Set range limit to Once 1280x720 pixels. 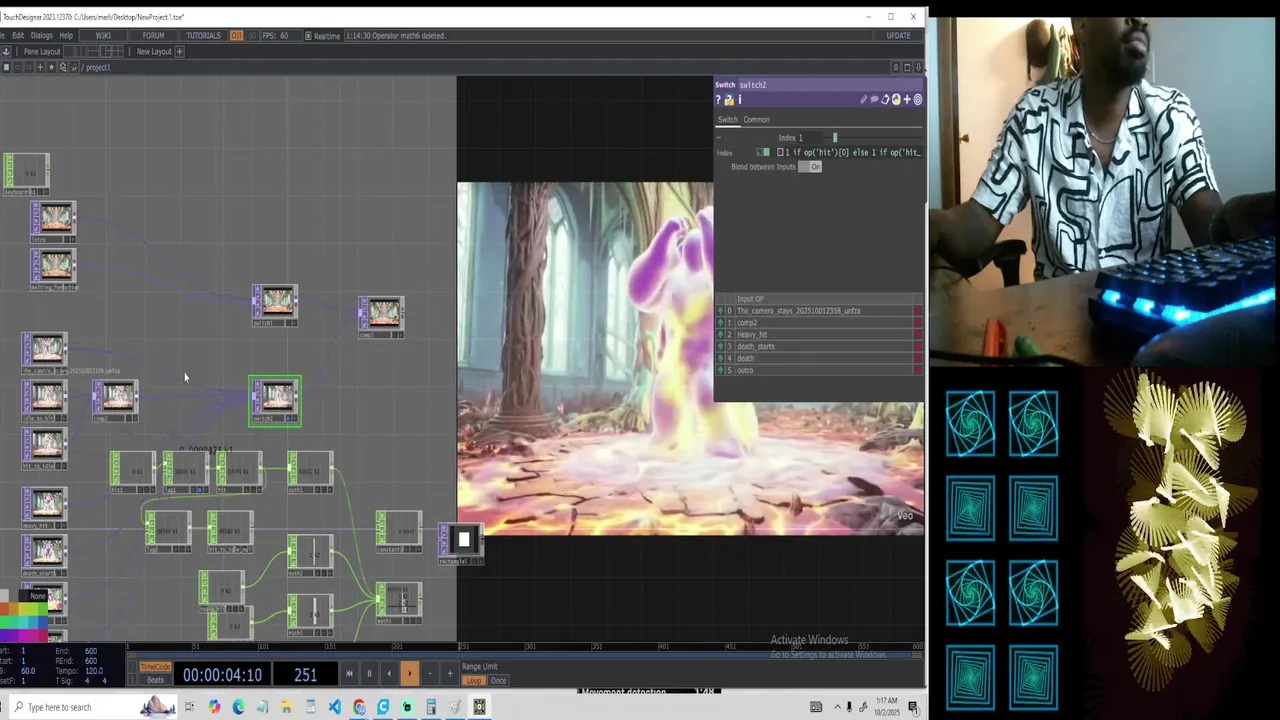[x=498, y=680]
